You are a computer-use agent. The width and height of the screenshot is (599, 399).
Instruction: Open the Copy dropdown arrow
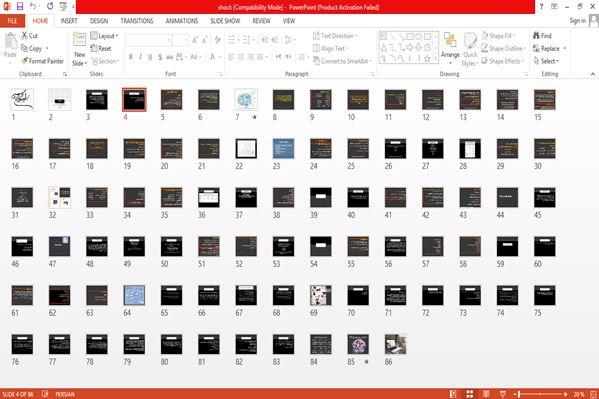47,49
